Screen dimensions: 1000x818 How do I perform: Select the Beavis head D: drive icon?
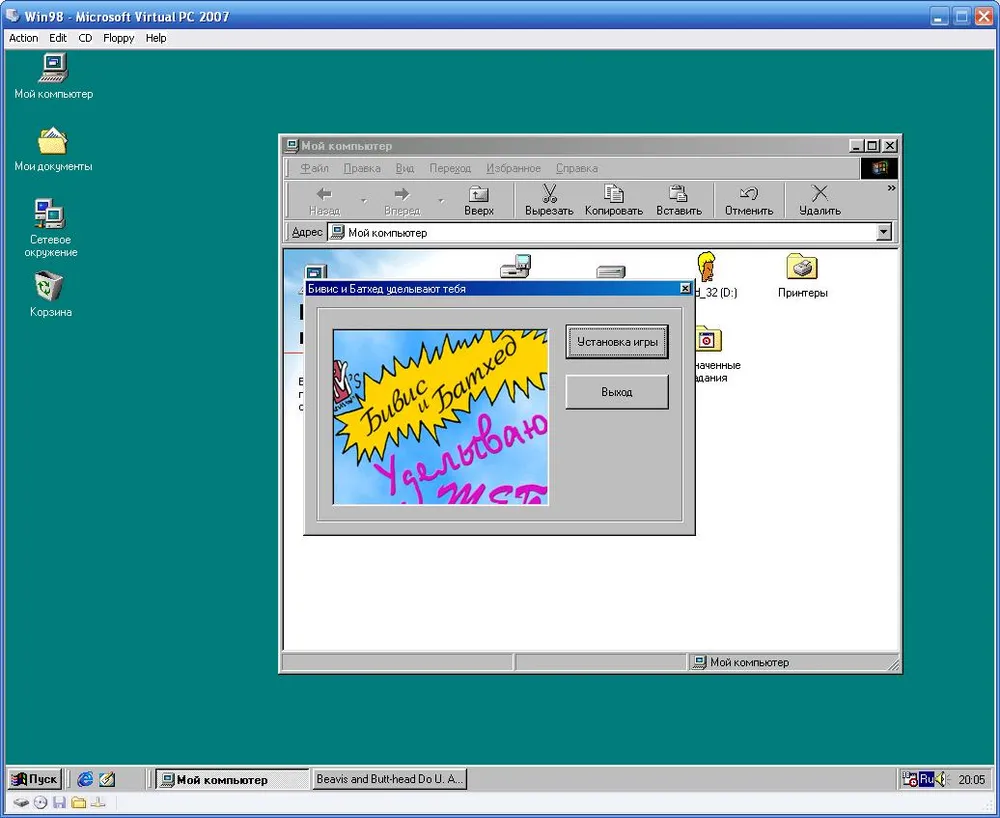click(x=707, y=267)
